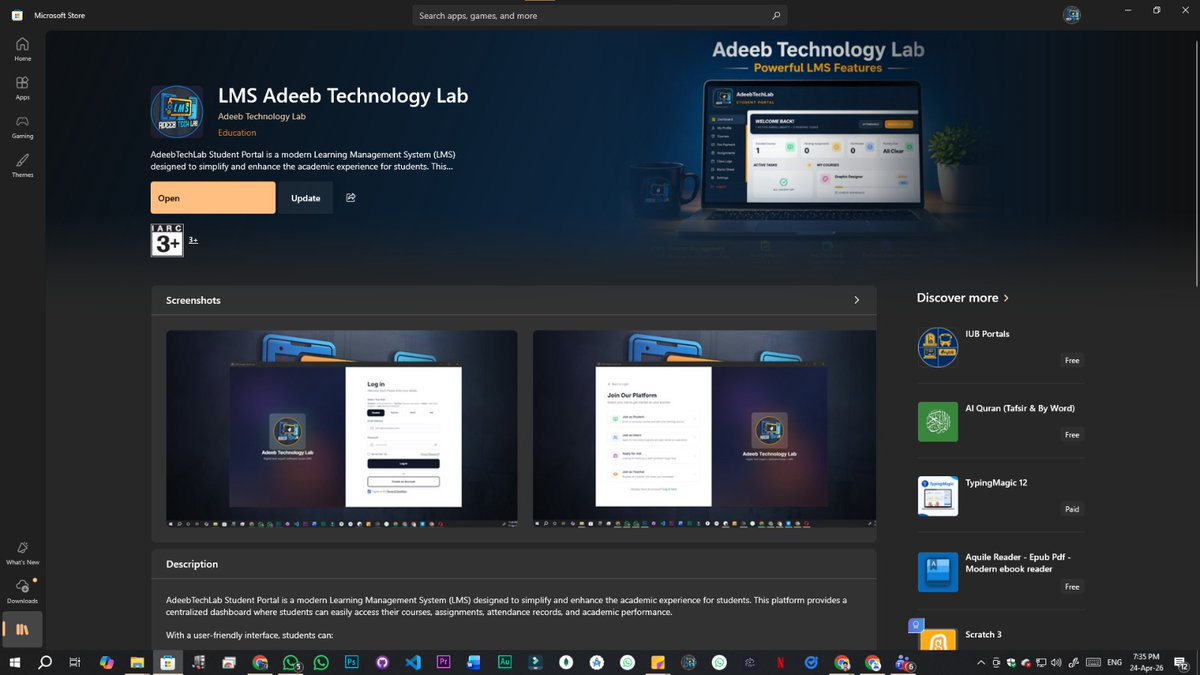Expand the Screenshots section chevron
The width and height of the screenshot is (1200, 675).
(856, 299)
